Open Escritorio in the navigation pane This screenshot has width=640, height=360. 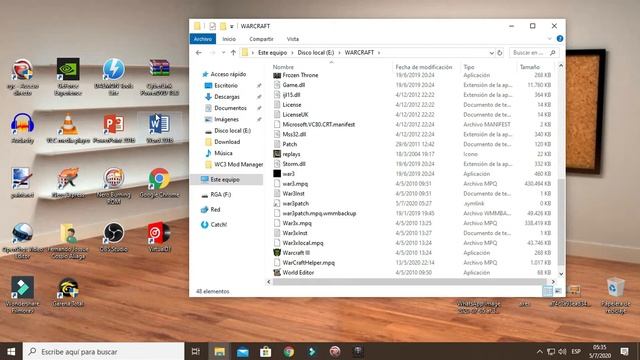[226, 85]
